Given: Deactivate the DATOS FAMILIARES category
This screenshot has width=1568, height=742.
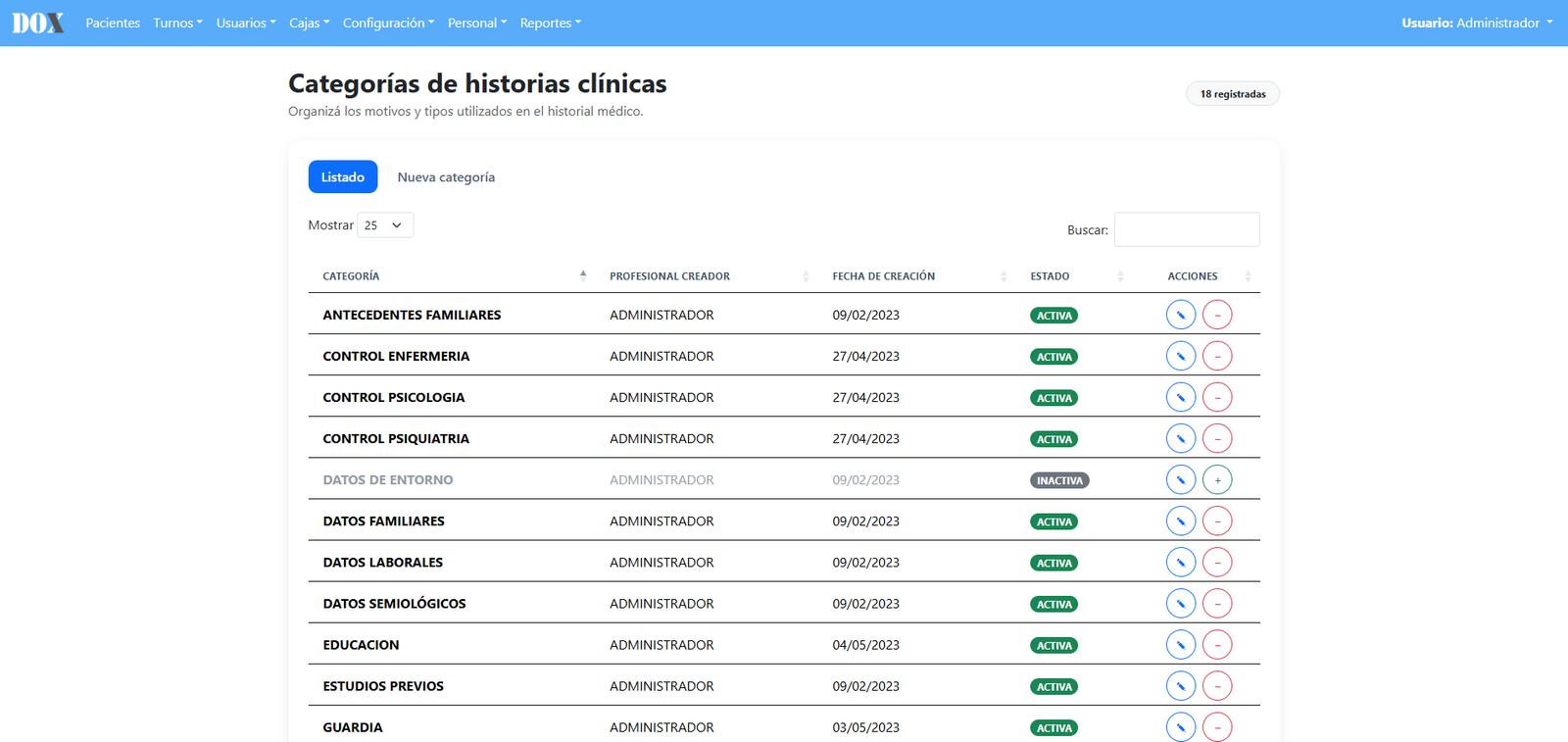Looking at the screenshot, I should (1217, 520).
